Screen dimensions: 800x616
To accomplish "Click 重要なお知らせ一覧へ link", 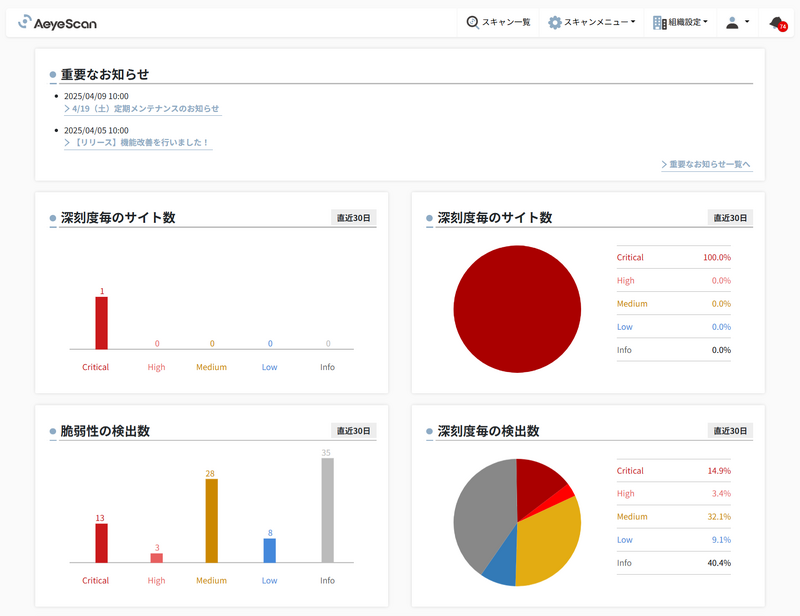I will point(706,164).
